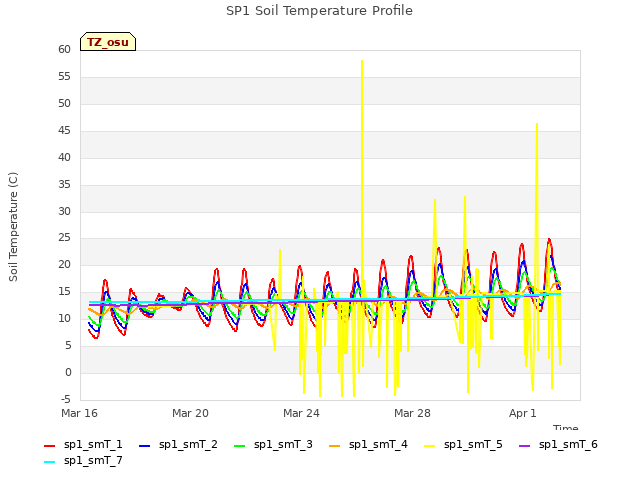The height and width of the screenshot is (480, 640).
Task: Click the TZ_osu label box
Action: [108, 42]
